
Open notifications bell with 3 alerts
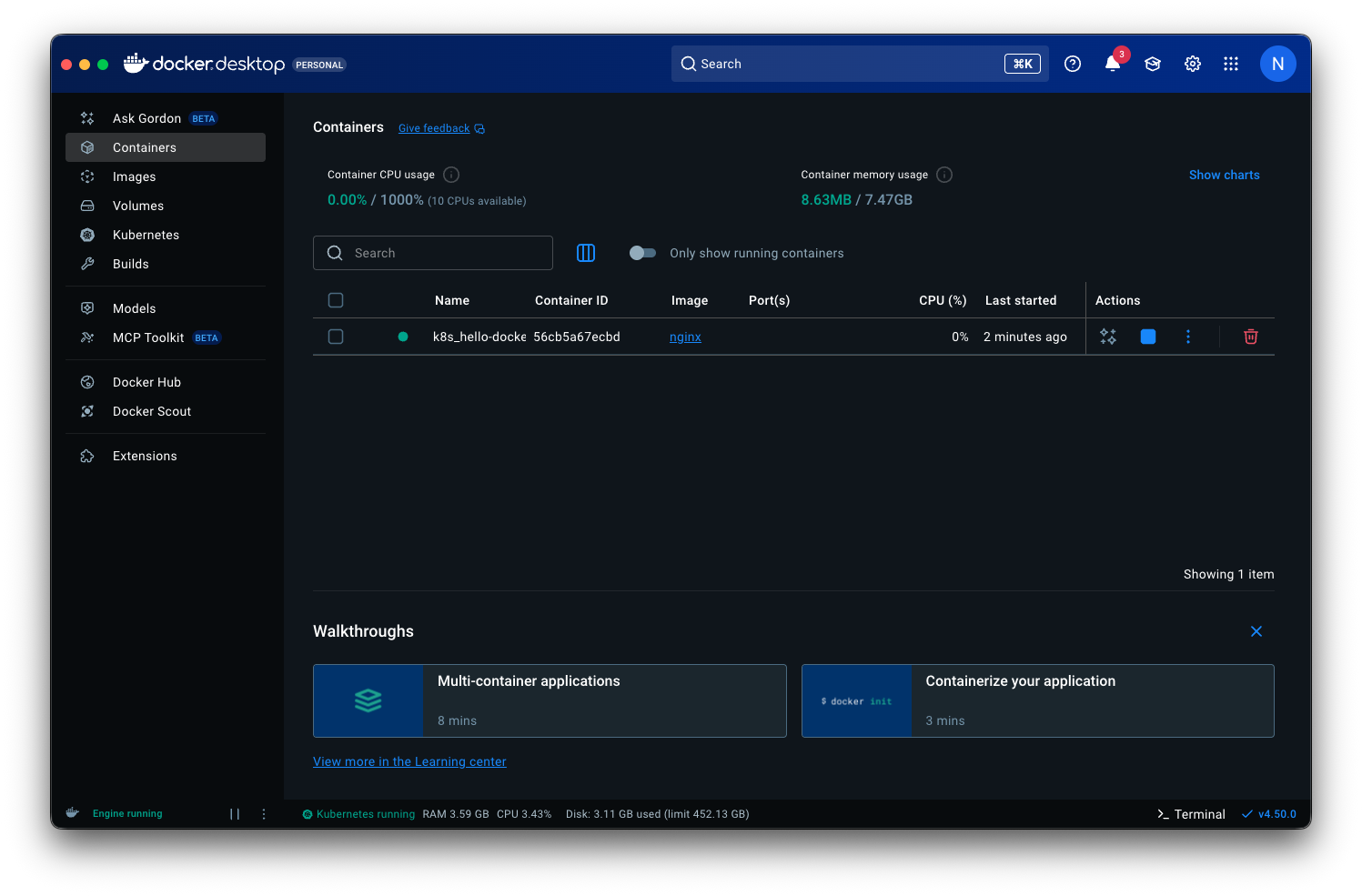[x=1113, y=64]
